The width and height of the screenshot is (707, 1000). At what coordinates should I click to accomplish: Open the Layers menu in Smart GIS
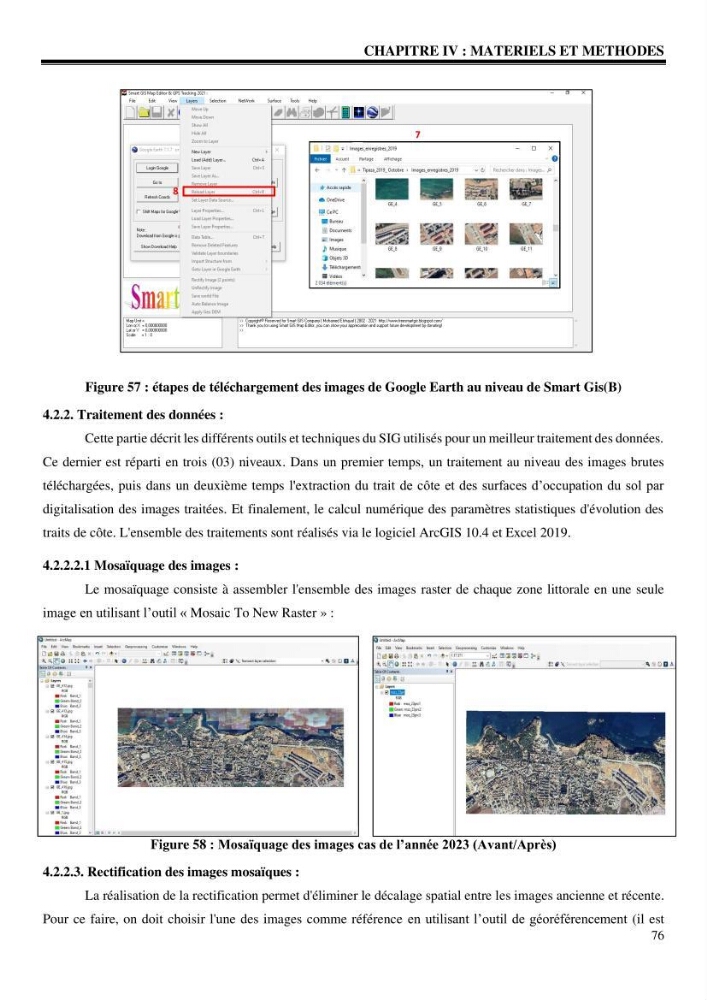(x=192, y=101)
